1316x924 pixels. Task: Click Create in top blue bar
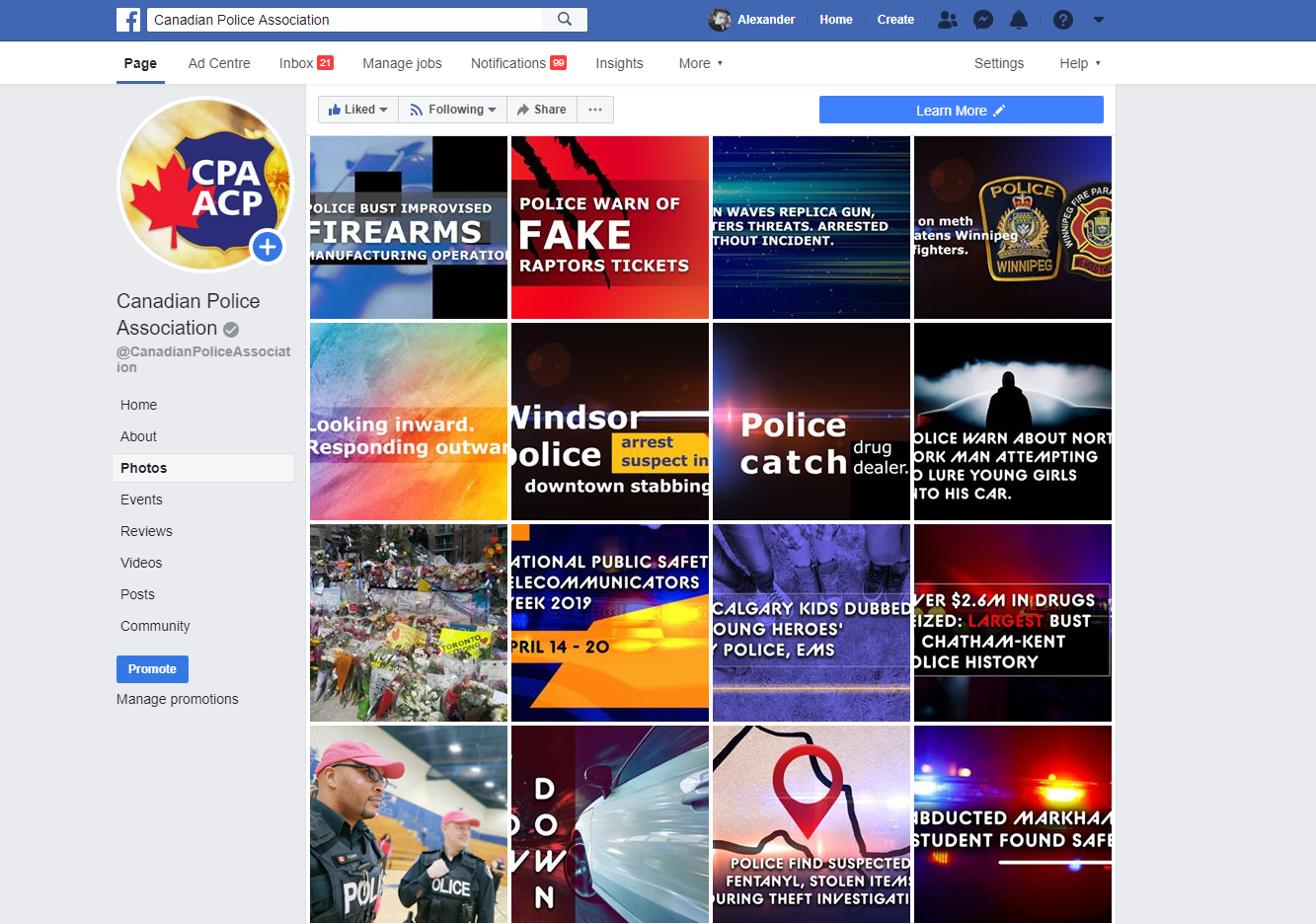pos(895,20)
